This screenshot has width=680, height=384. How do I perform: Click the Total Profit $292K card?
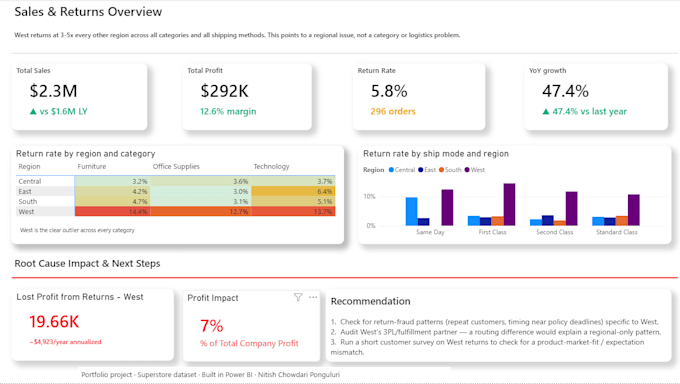(x=247, y=96)
